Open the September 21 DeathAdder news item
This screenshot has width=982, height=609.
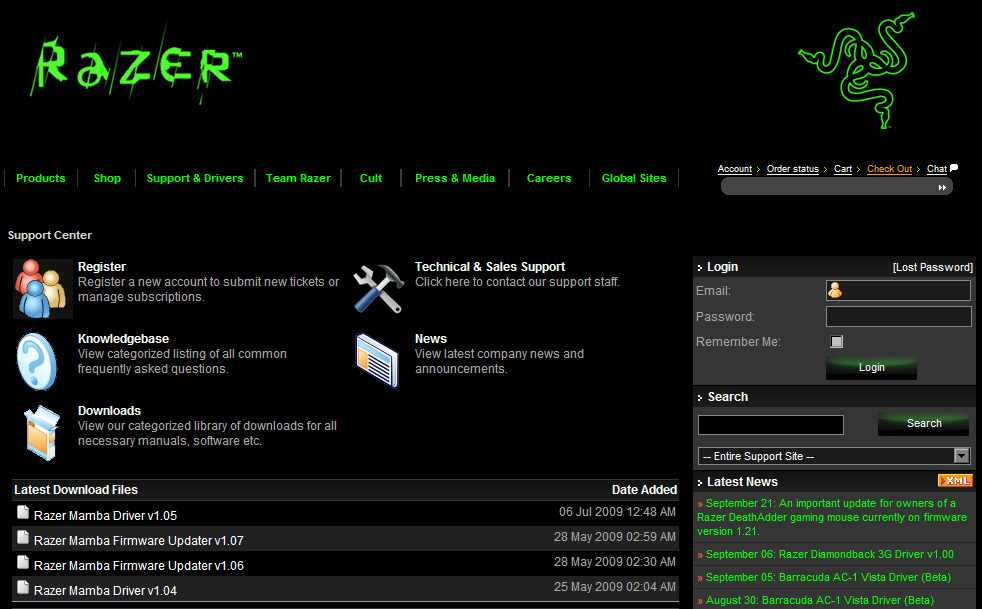click(x=832, y=517)
